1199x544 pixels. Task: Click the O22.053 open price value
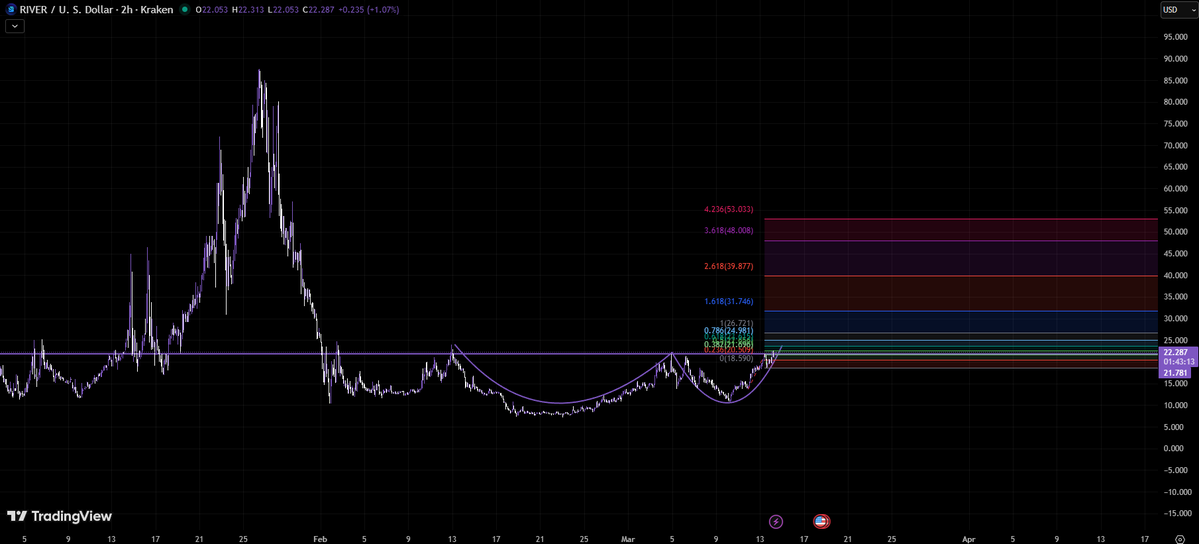pos(211,10)
